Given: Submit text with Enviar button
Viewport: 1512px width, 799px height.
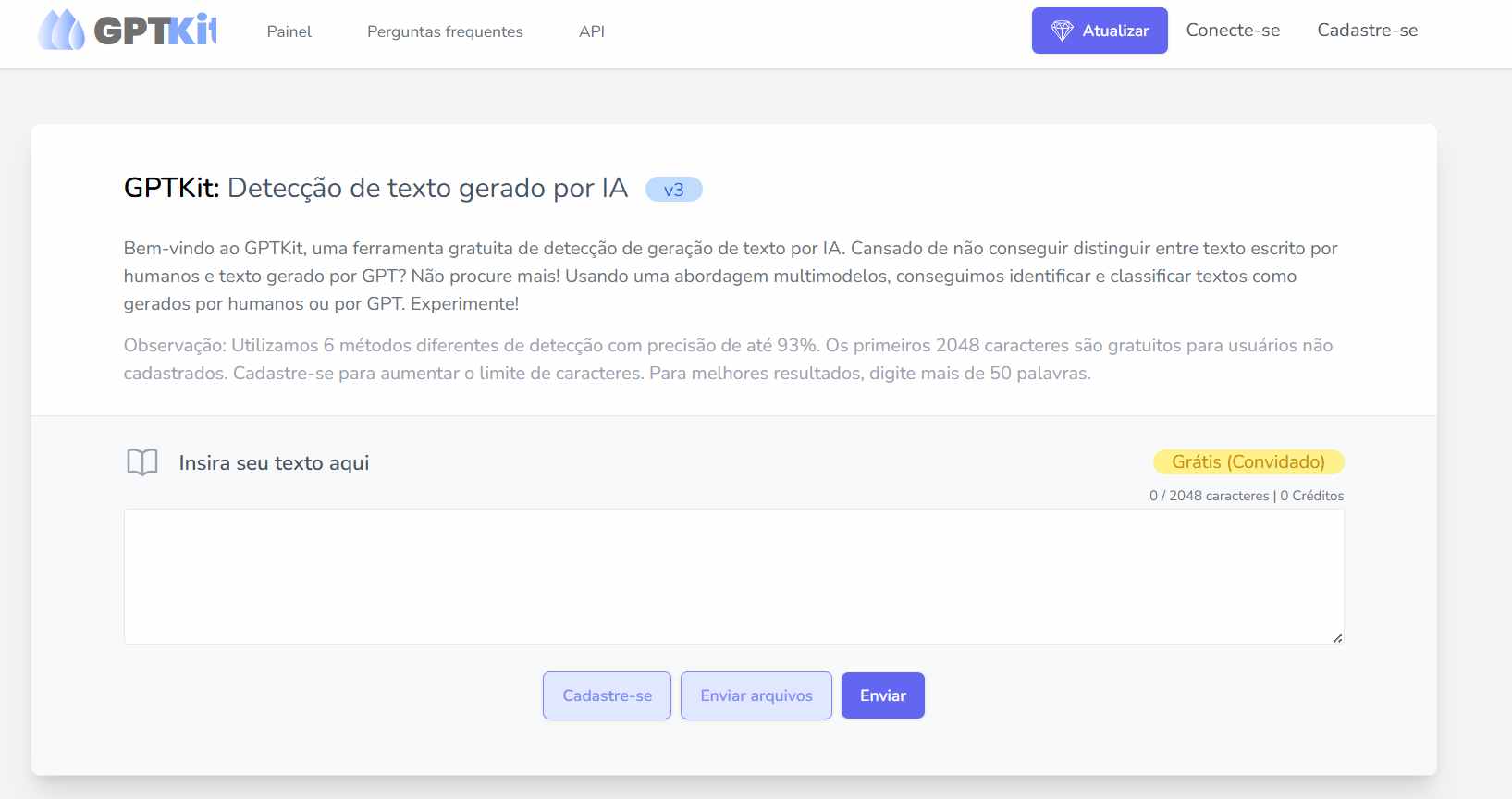Looking at the screenshot, I should pyautogui.click(x=883, y=695).
